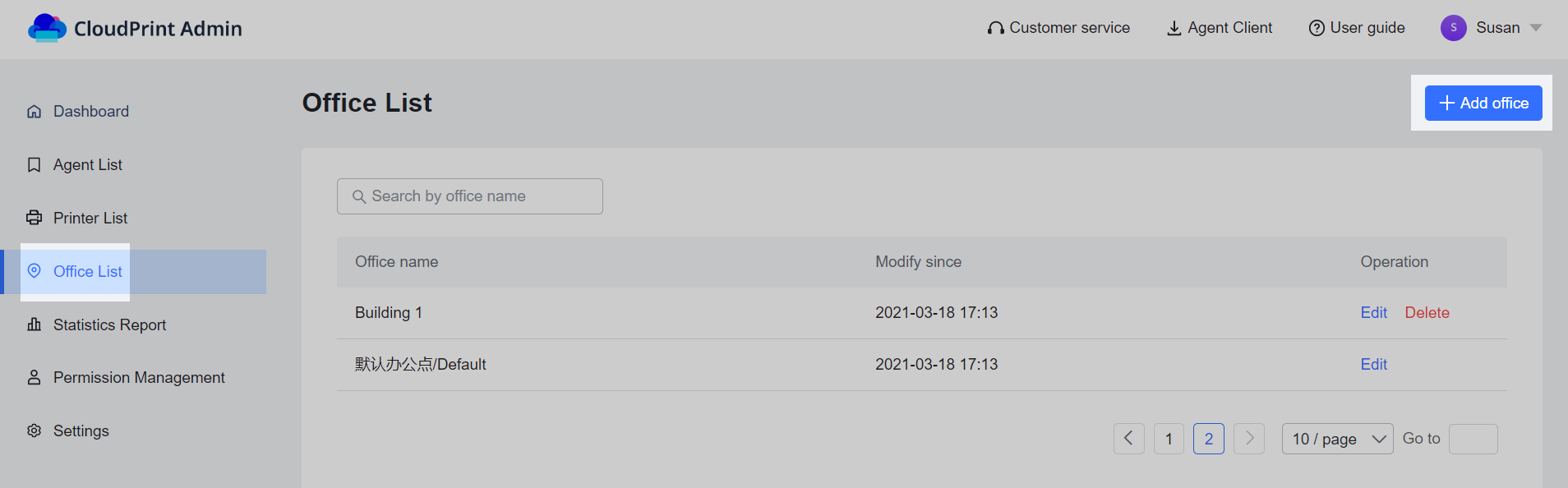Open the User guide help icon
Screen dimensions: 1568x488
click(x=1317, y=28)
